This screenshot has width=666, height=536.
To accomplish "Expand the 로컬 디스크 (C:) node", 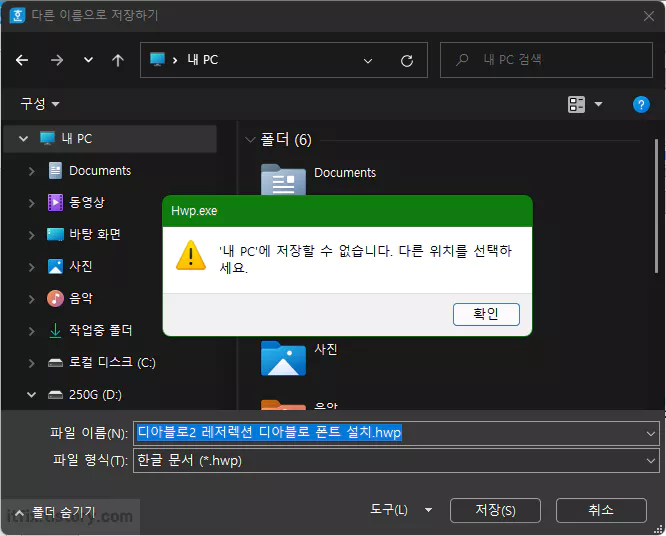I will pos(31,363).
